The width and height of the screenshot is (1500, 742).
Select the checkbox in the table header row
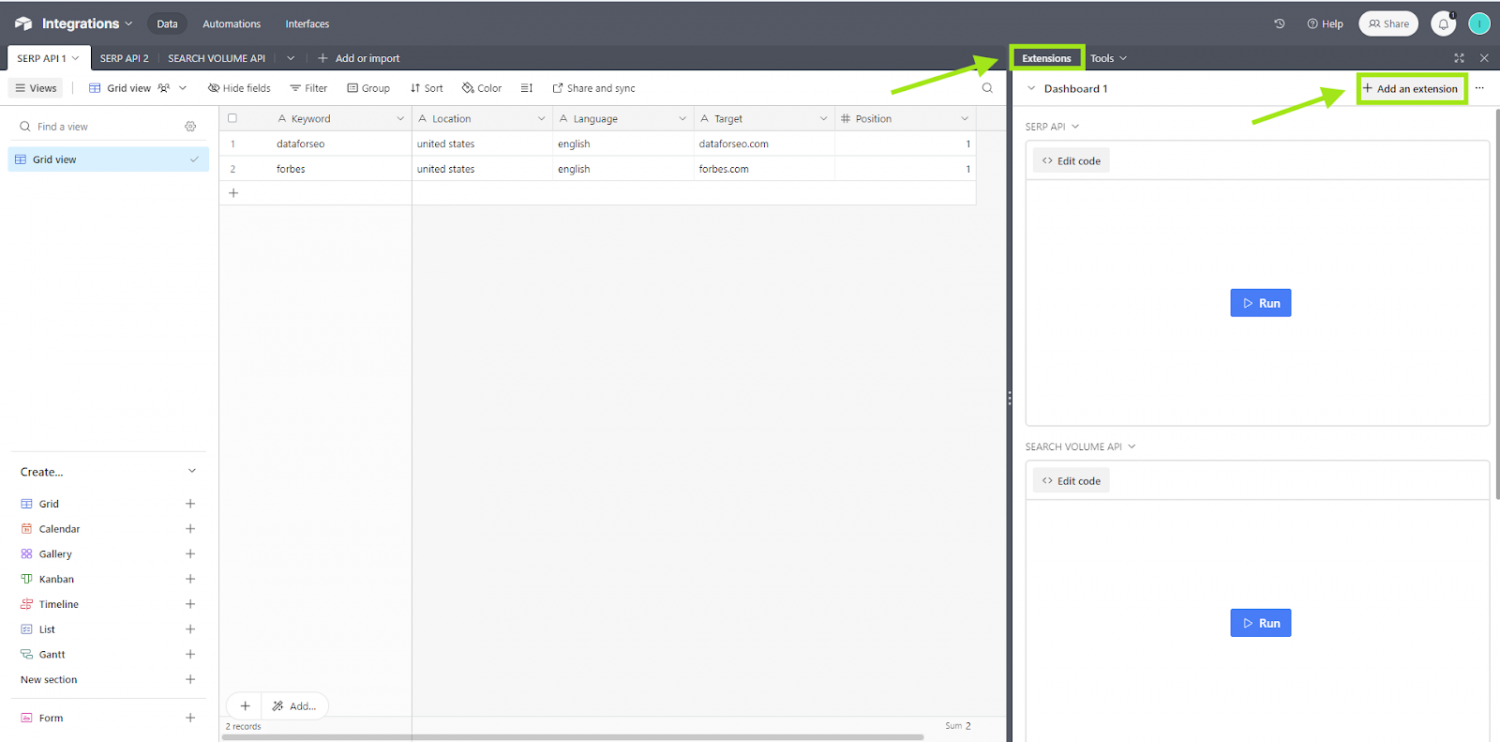click(x=231, y=118)
